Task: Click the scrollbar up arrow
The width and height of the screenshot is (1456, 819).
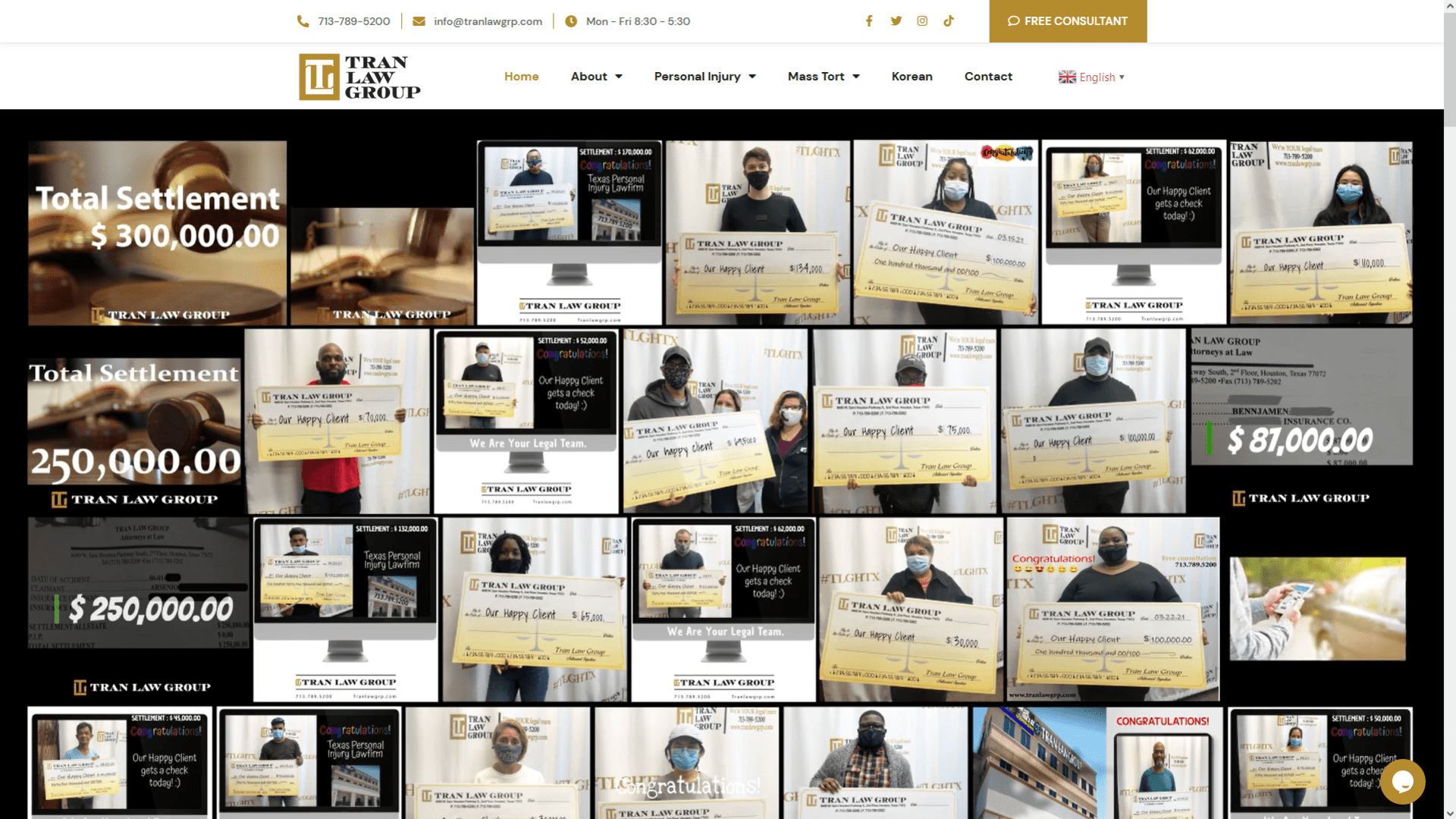Action: 1449,6
